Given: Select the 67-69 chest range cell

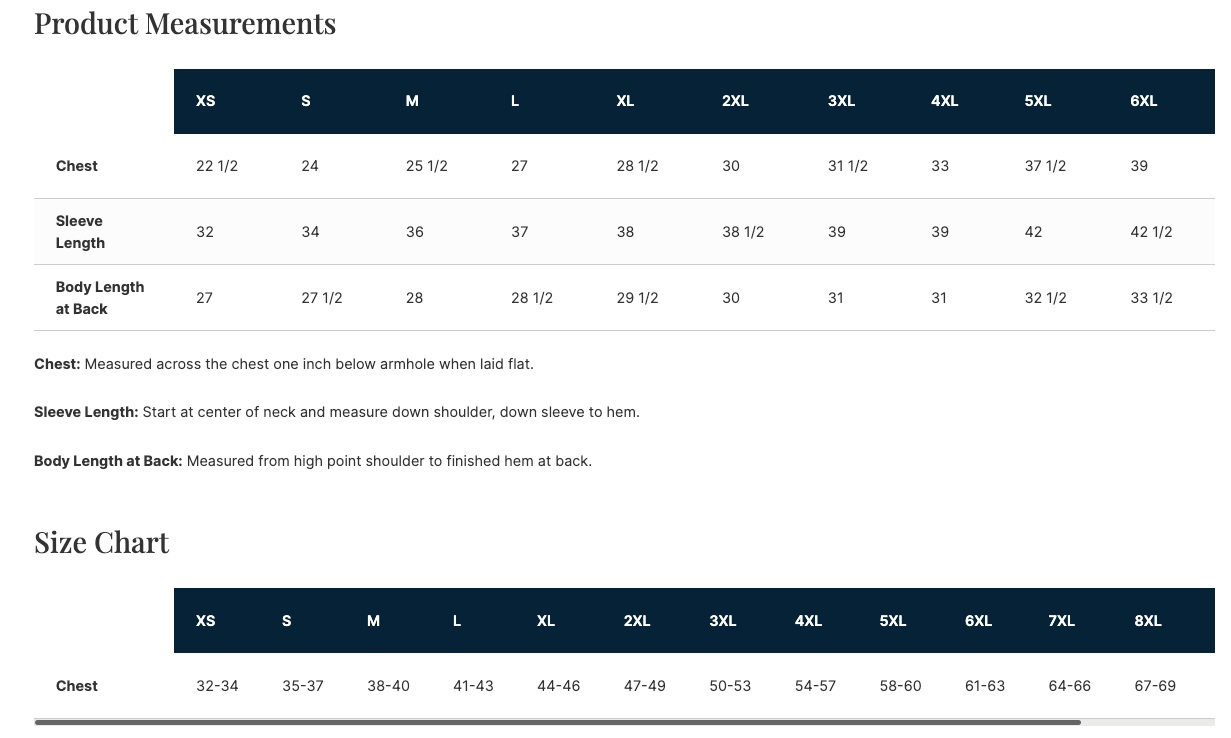Looking at the screenshot, I should [1155, 686].
